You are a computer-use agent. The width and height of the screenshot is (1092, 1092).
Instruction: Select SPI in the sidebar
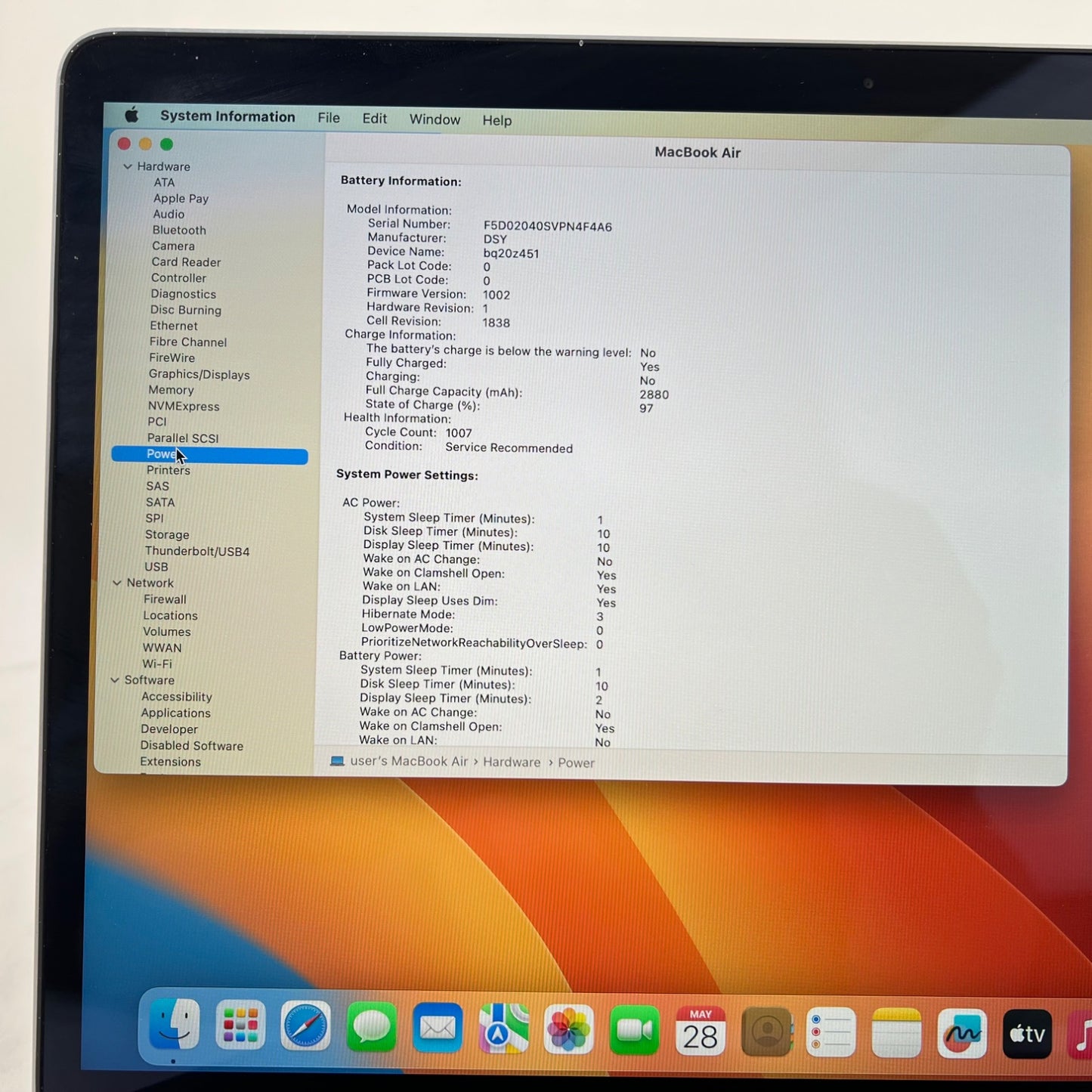(154, 518)
